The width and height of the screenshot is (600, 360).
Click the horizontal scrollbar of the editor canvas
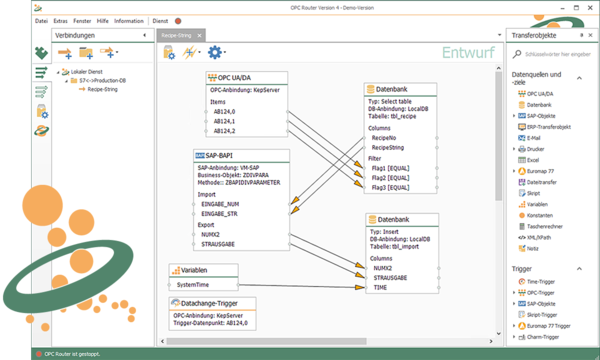coord(266,341)
